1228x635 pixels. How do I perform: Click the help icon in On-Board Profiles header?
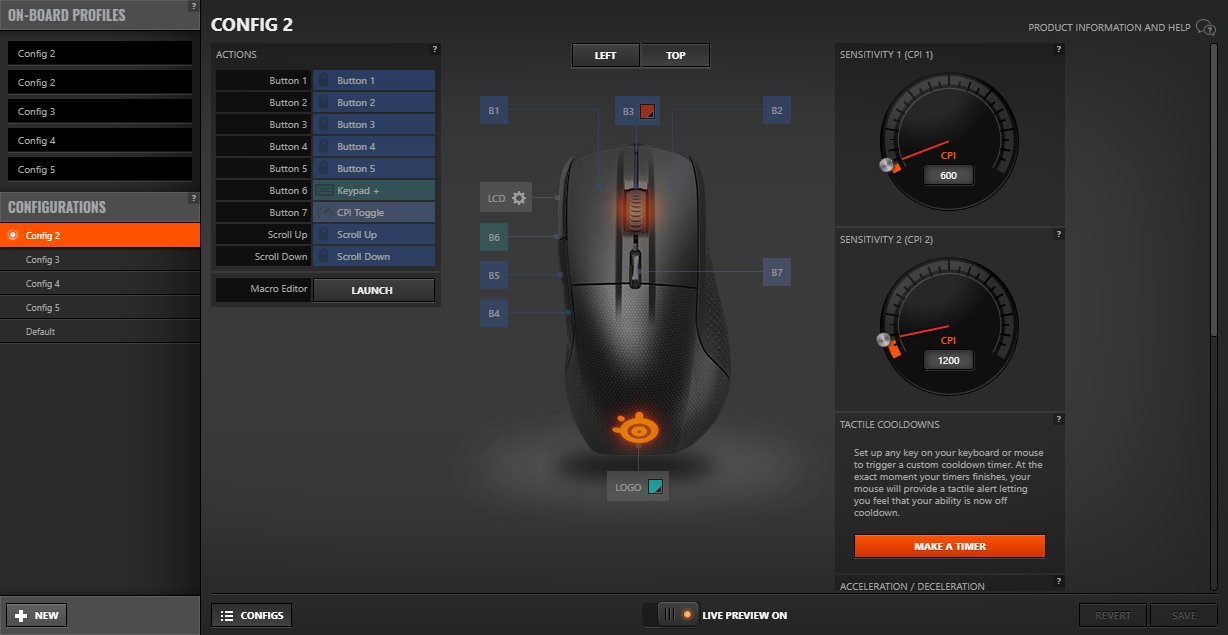pos(194,6)
